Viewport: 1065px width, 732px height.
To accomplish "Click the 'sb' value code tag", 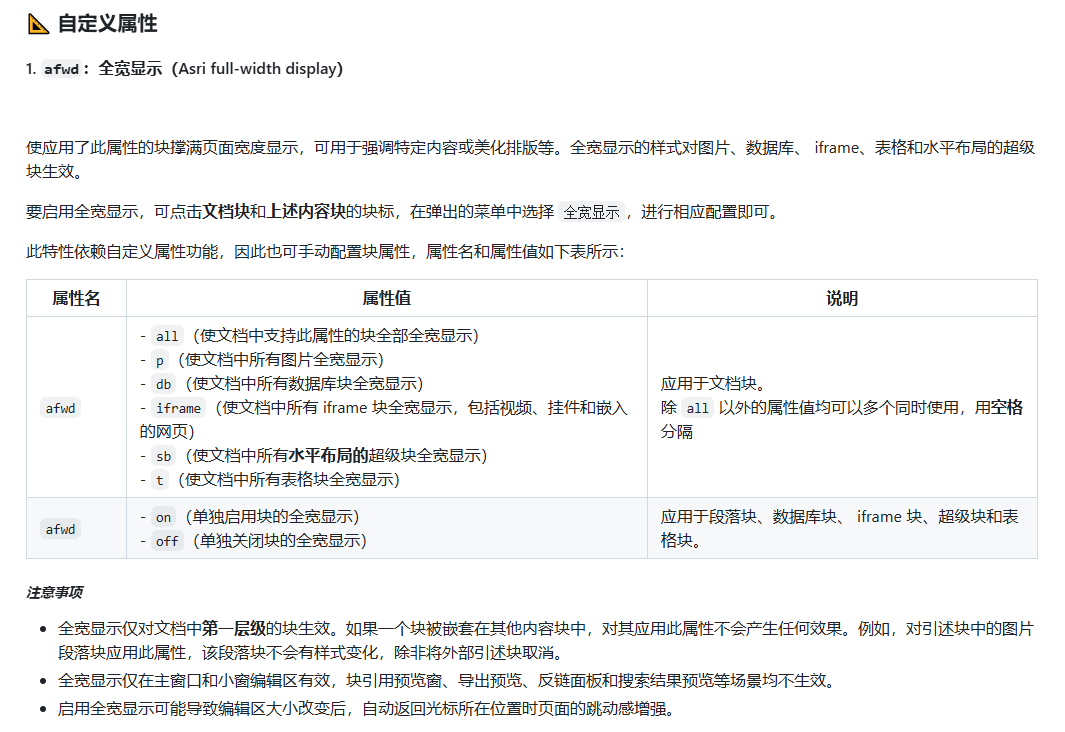I will [164, 456].
